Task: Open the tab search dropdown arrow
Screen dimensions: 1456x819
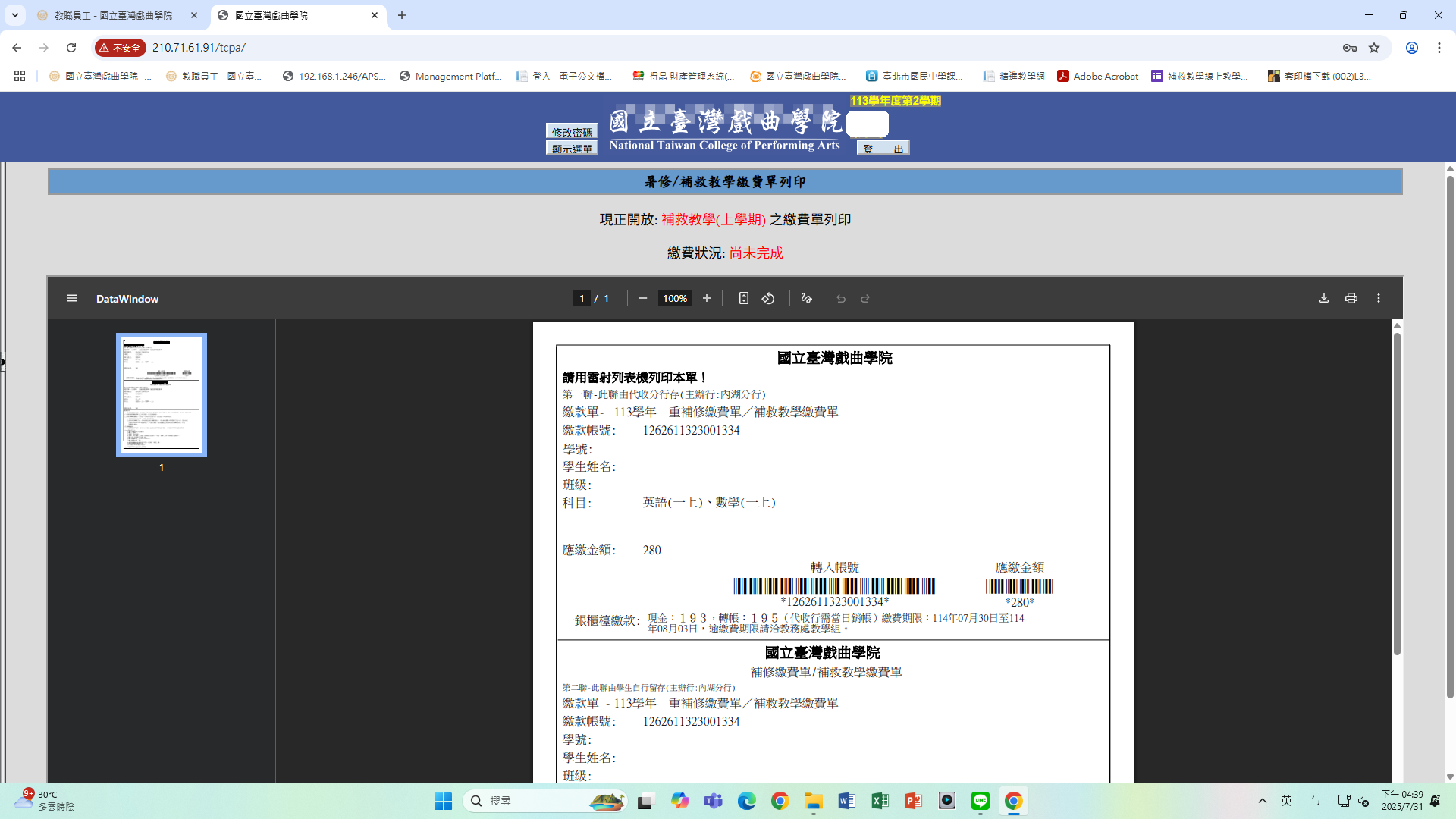Action: pyautogui.click(x=14, y=15)
